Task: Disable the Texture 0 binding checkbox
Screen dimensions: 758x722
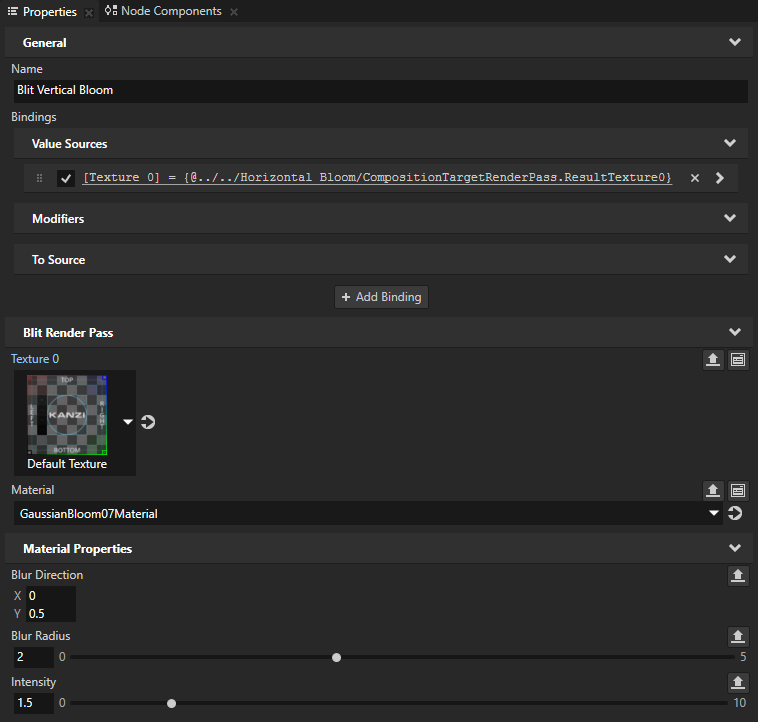Action: 66,178
